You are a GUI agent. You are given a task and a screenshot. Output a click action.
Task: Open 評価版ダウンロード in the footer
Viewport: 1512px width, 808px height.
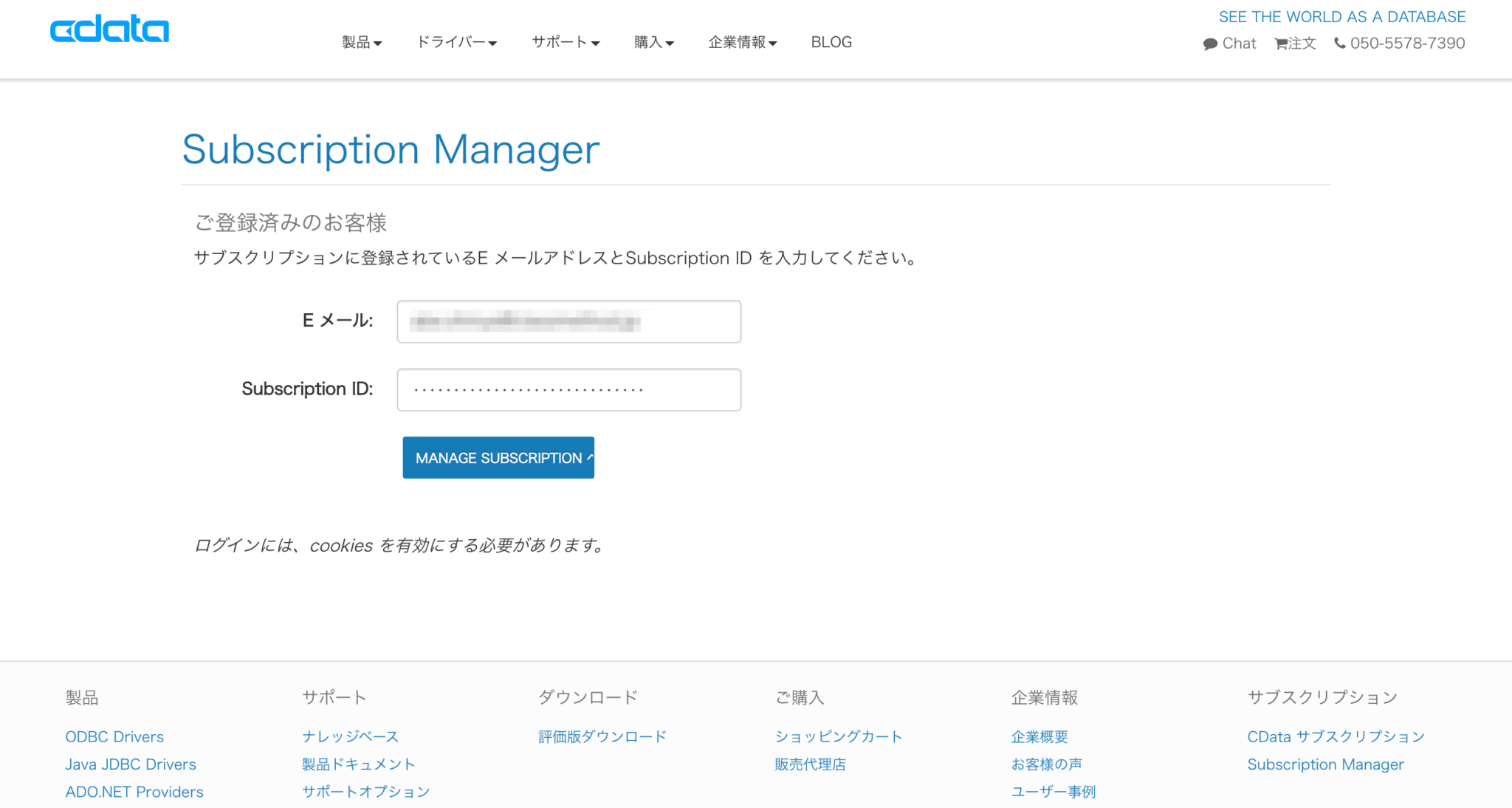[x=602, y=736]
